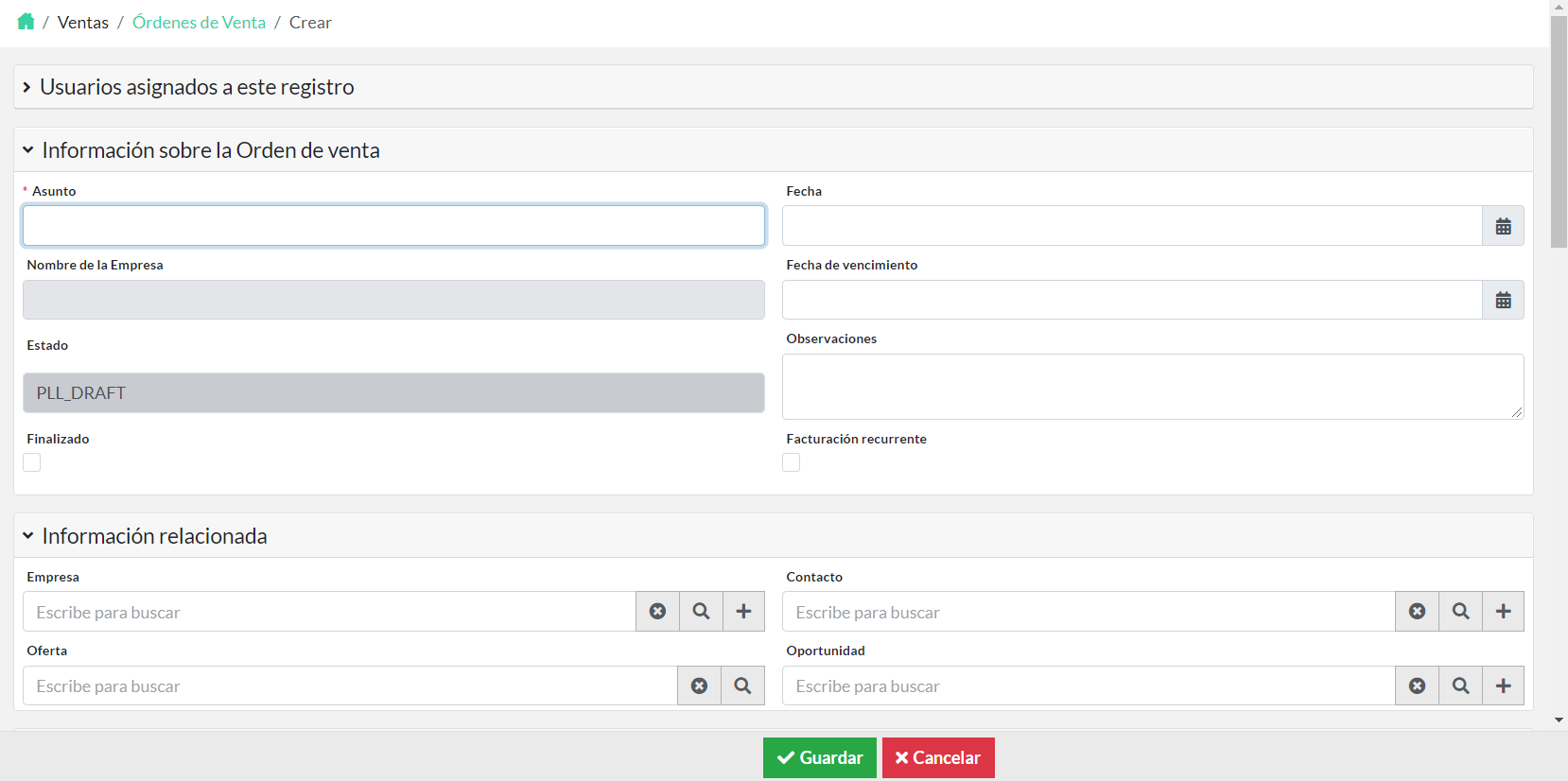This screenshot has height=781, width=1568.
Task: Add new Empresa with plus icon
Action: (x=743, y=612)
